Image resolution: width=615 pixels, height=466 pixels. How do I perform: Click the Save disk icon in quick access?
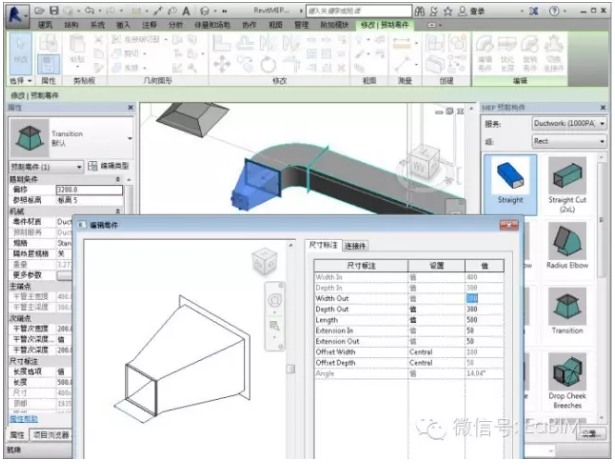pos(54,11)
